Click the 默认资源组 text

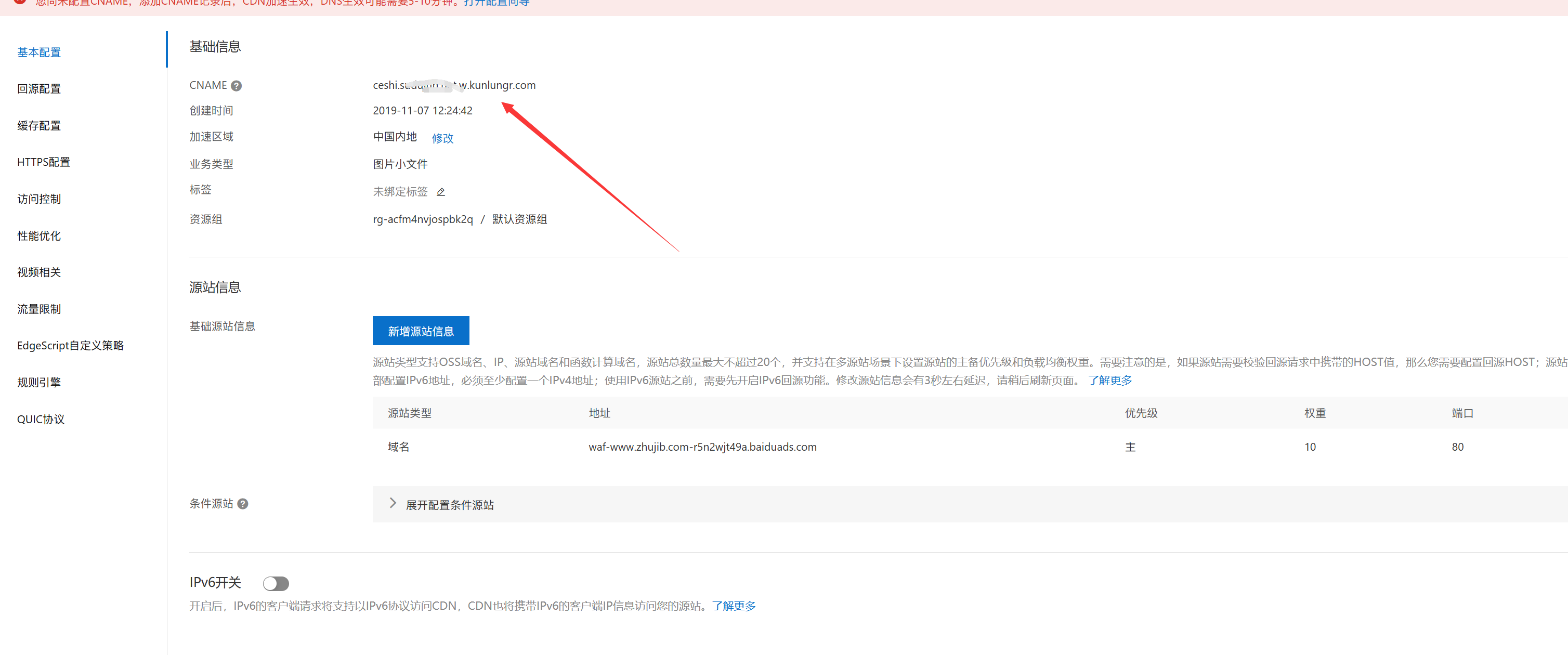coord(519,219)
